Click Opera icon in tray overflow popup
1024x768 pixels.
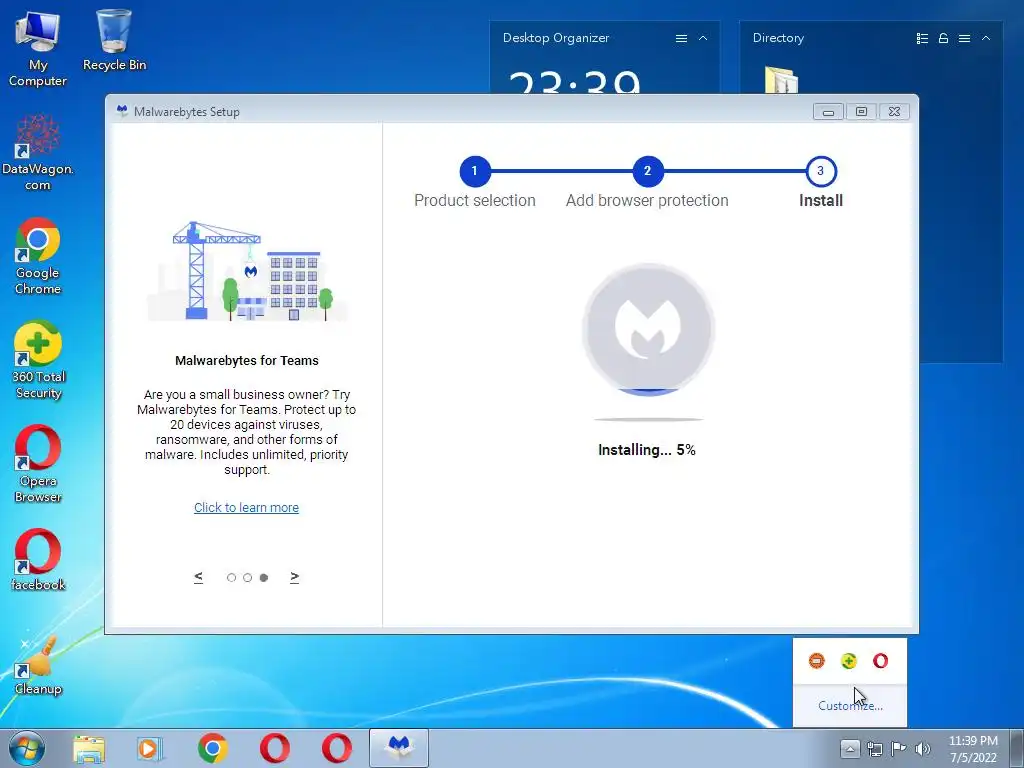click(x=880, y=661)
